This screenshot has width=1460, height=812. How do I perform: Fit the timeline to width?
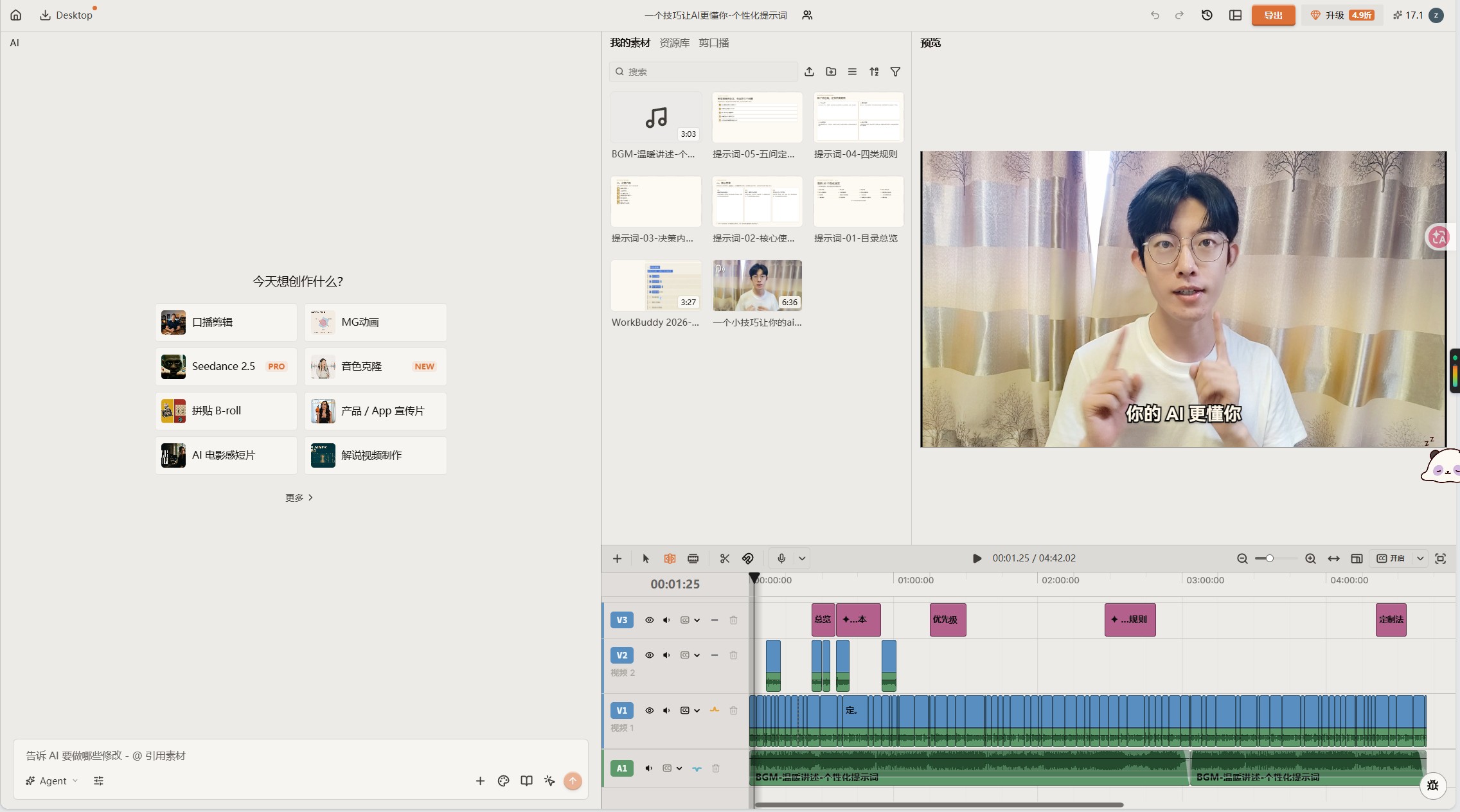[1333, 558]
